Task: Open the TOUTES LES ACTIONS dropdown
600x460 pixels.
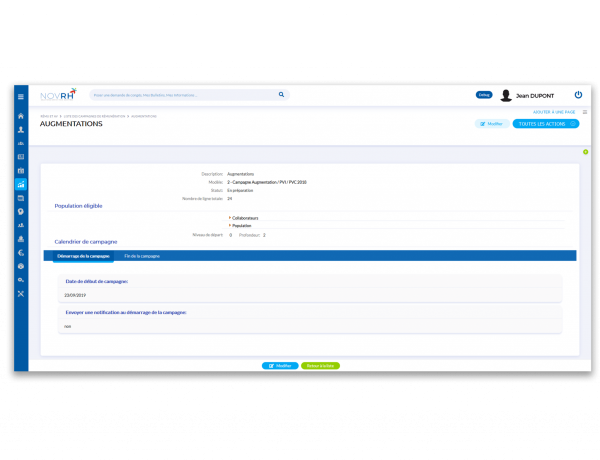Action: (x=545, y=124)
